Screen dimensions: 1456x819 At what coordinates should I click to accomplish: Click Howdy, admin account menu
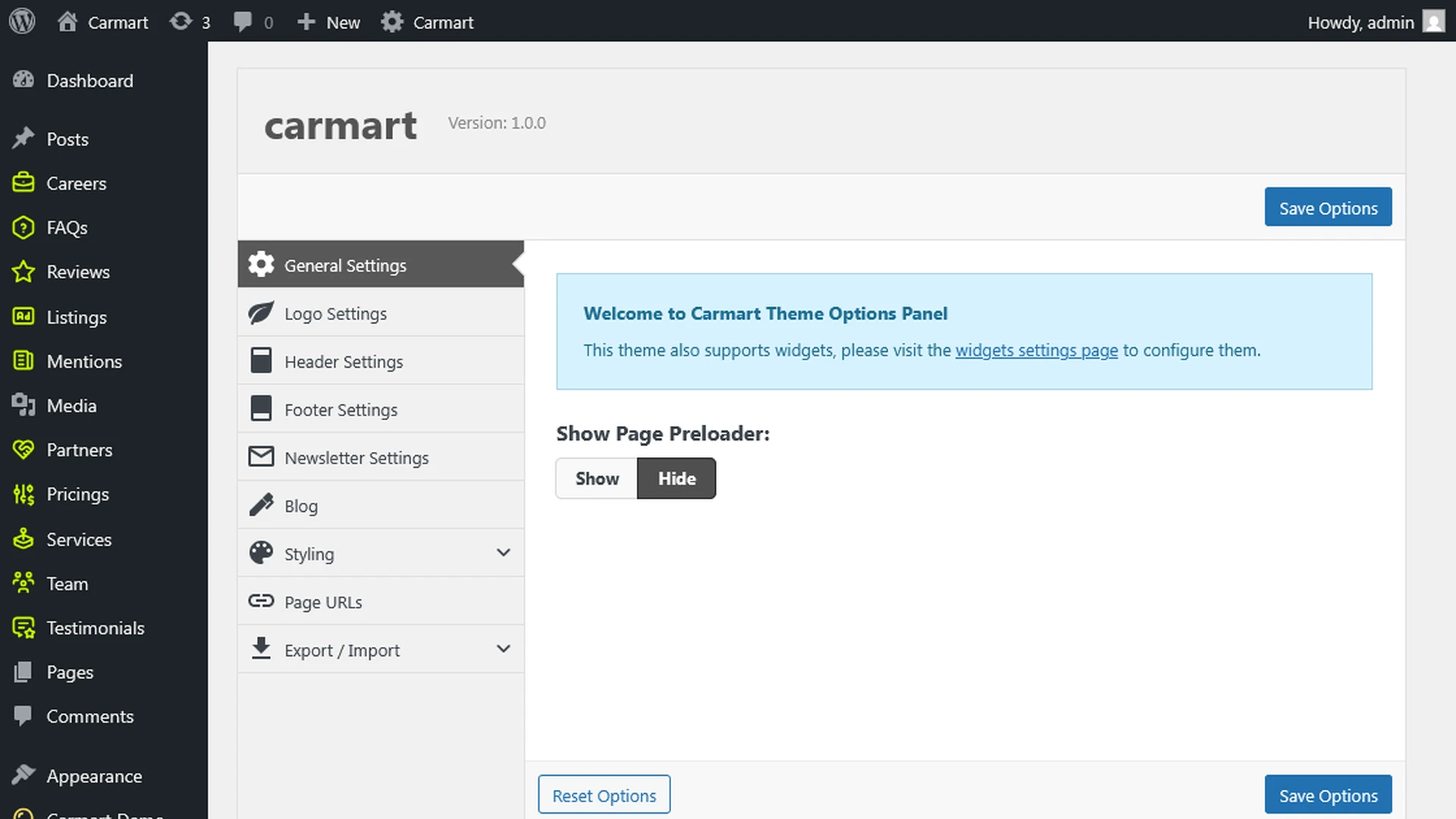point(1376,22)
